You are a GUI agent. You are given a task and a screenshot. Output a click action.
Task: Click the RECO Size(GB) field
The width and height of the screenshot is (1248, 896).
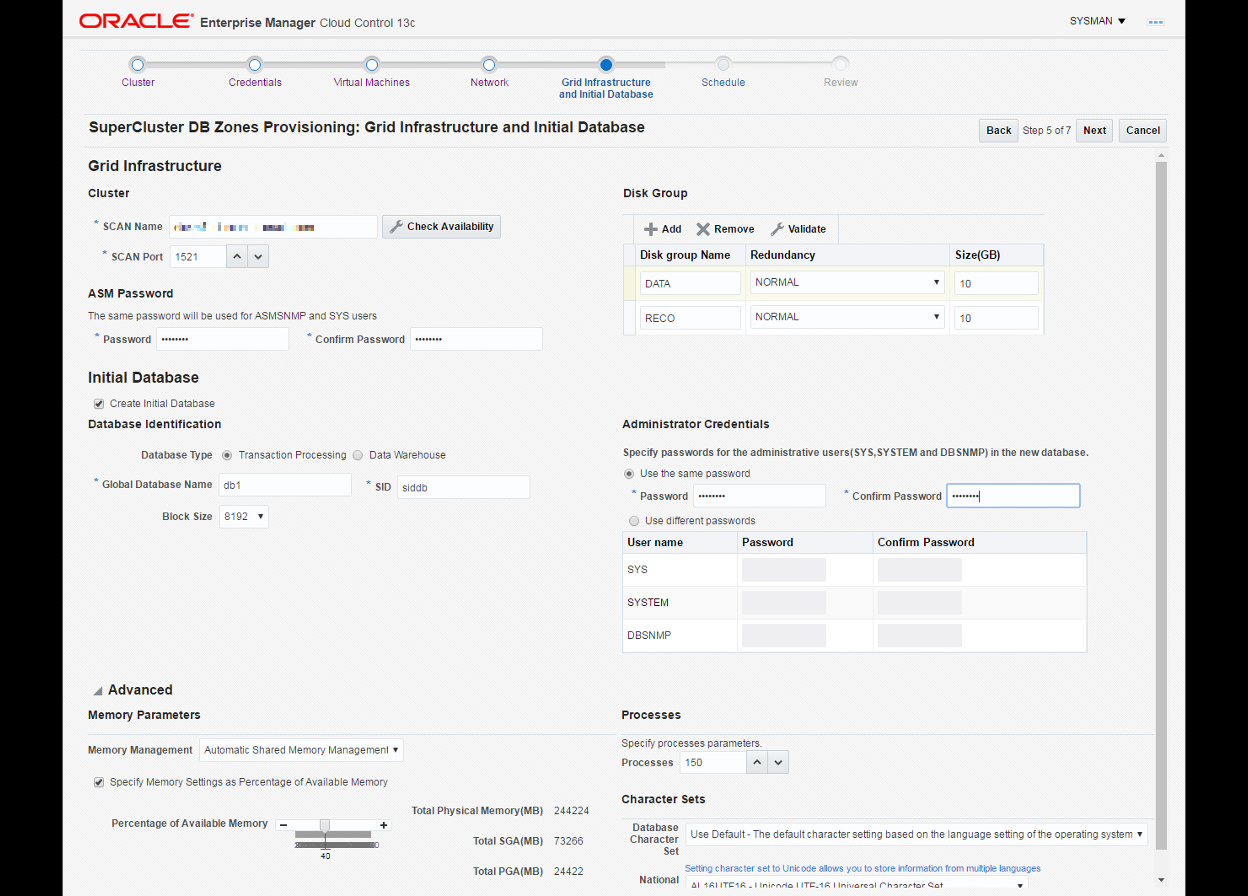tap(996, 318)
